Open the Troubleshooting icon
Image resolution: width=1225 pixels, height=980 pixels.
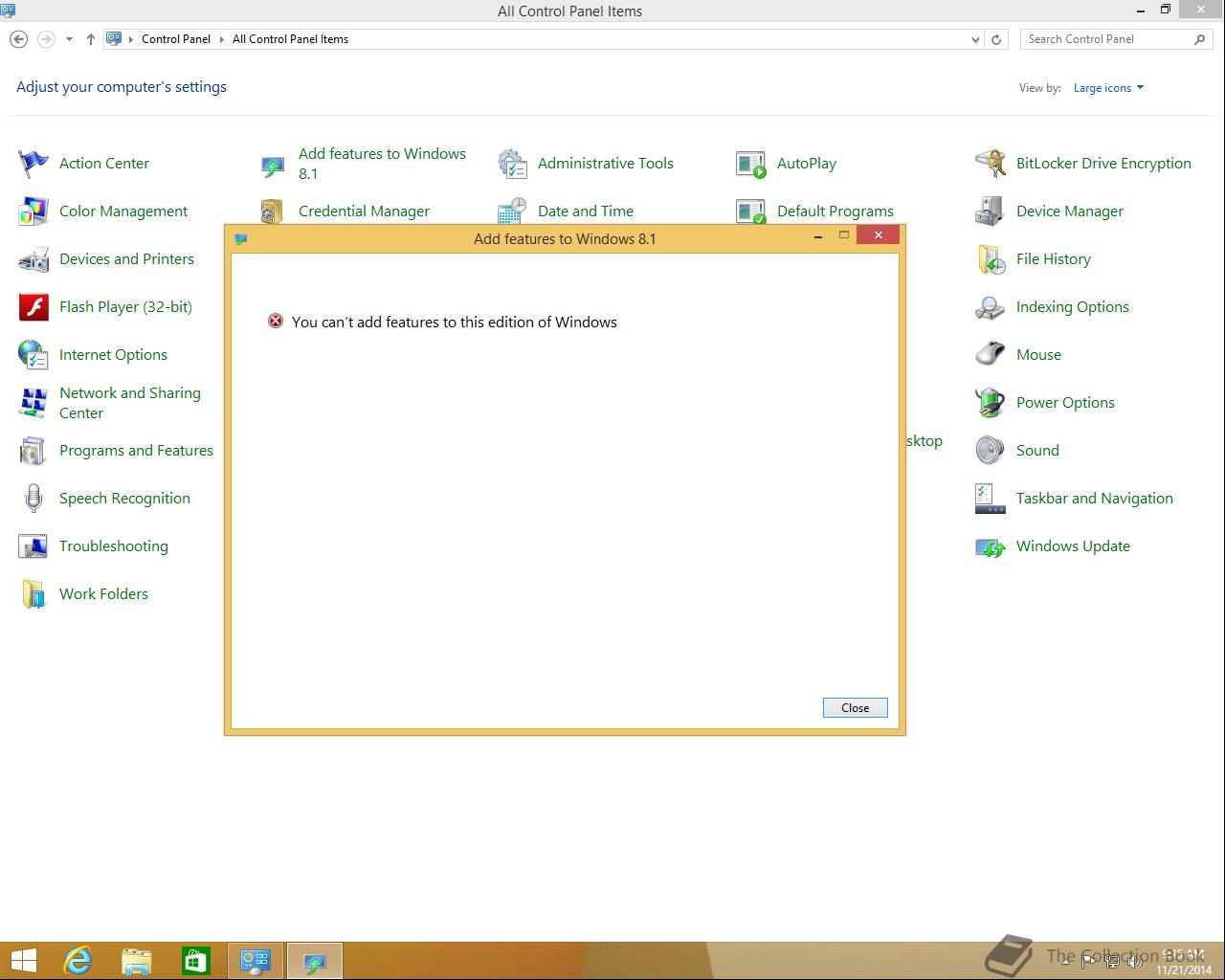(33, 546)
